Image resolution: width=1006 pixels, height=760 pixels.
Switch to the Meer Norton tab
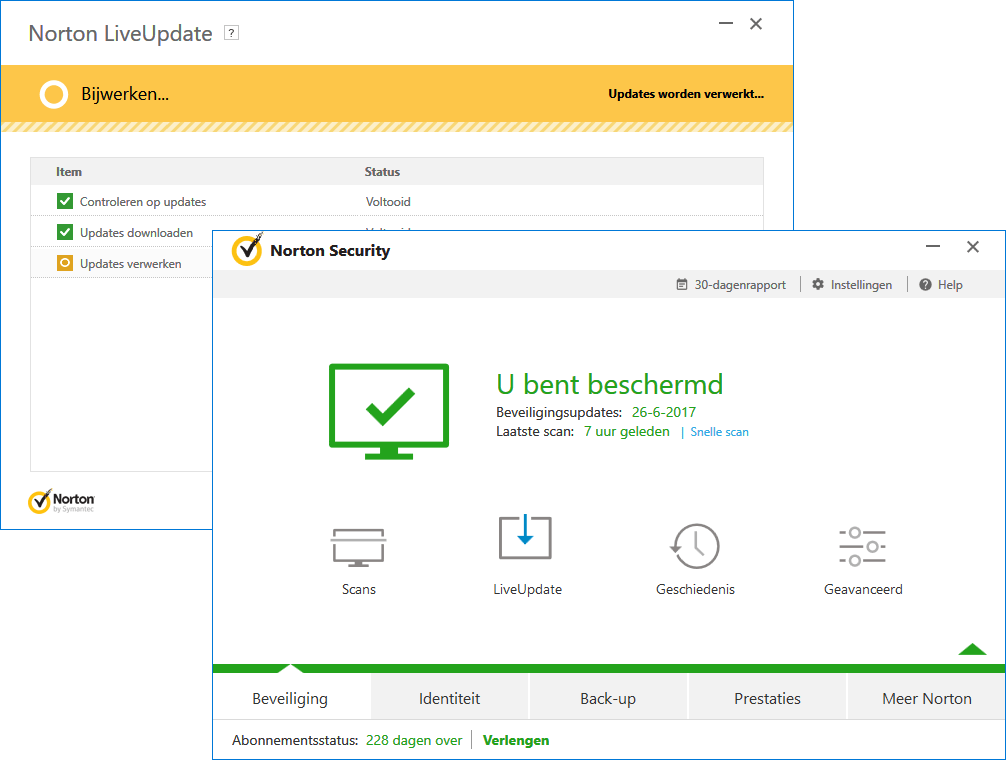pyautogui.click(x=926, y=698)
